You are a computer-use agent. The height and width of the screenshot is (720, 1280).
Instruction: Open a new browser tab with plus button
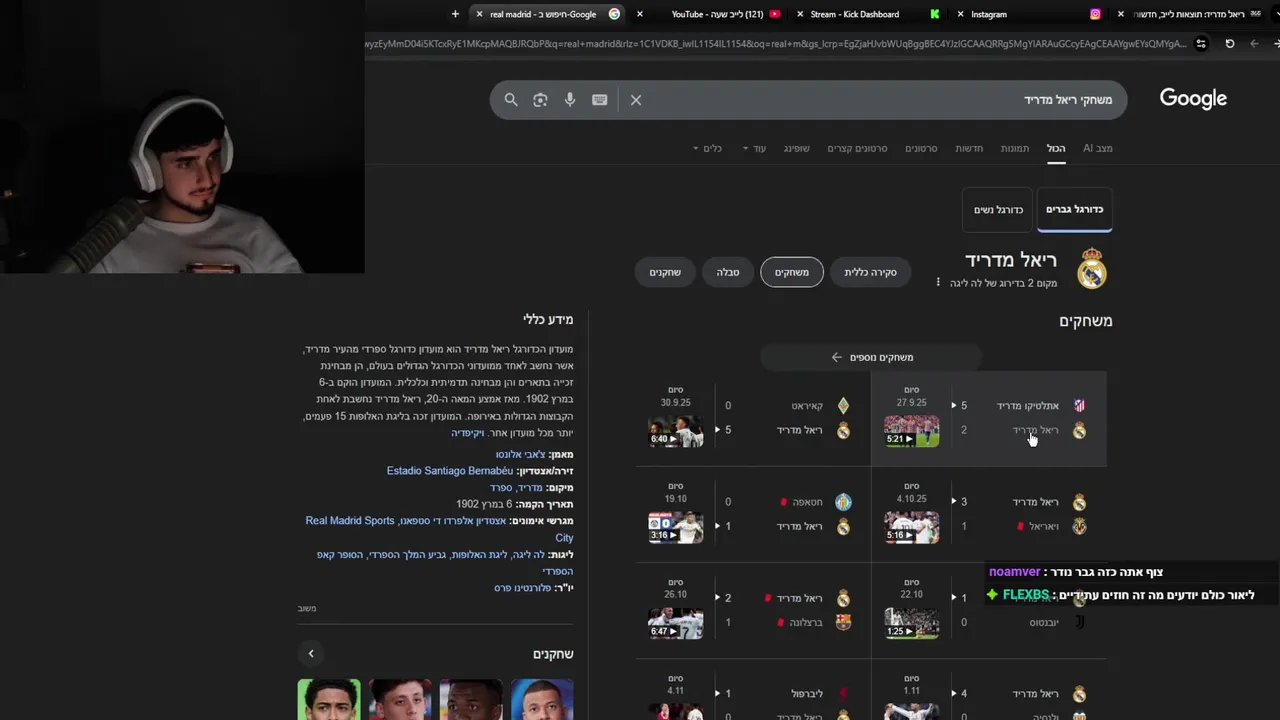455,14
